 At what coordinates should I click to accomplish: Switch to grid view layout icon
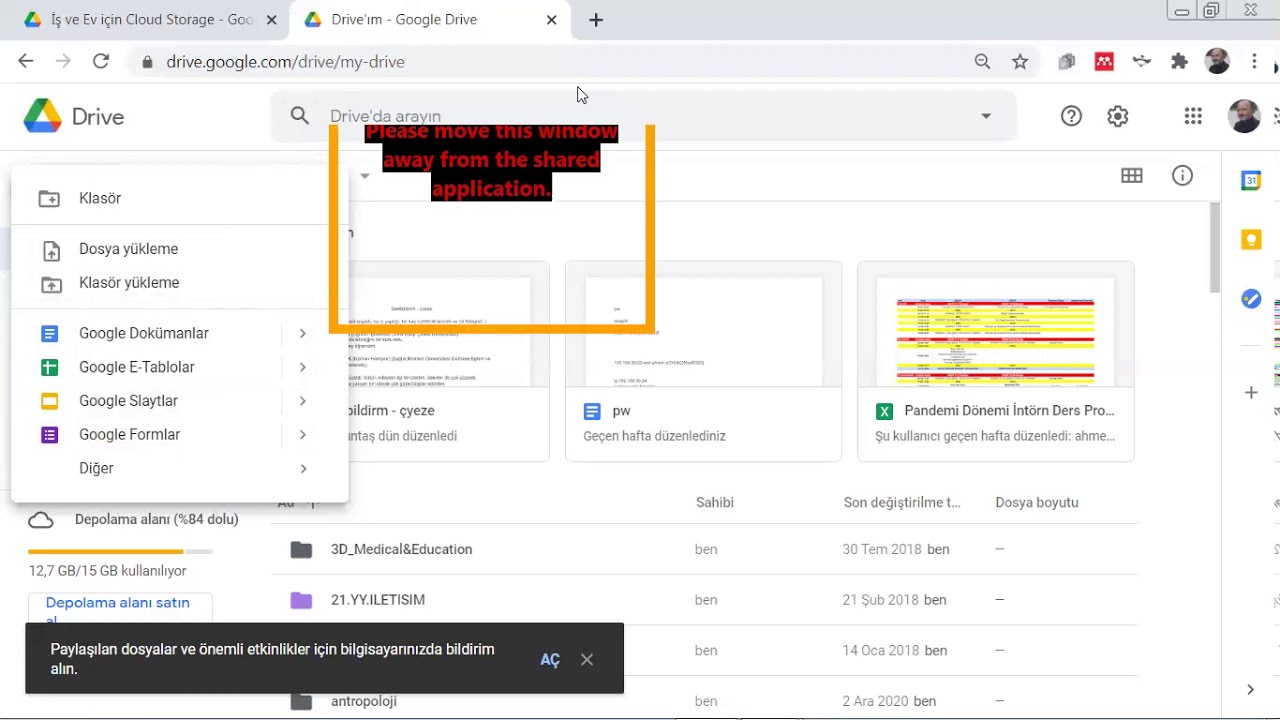coord(1132,176)
